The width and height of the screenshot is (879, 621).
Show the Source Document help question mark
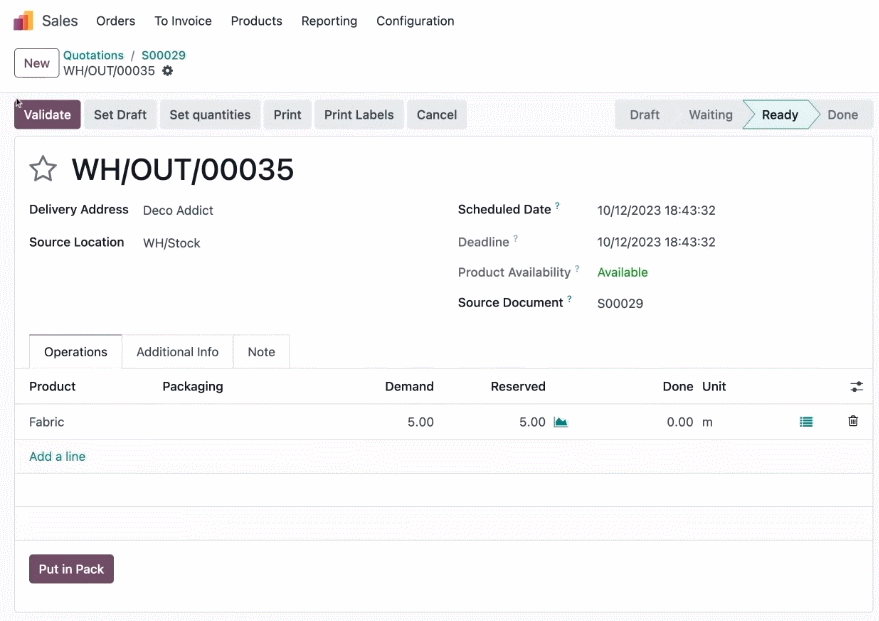click(x=569, y=299)
